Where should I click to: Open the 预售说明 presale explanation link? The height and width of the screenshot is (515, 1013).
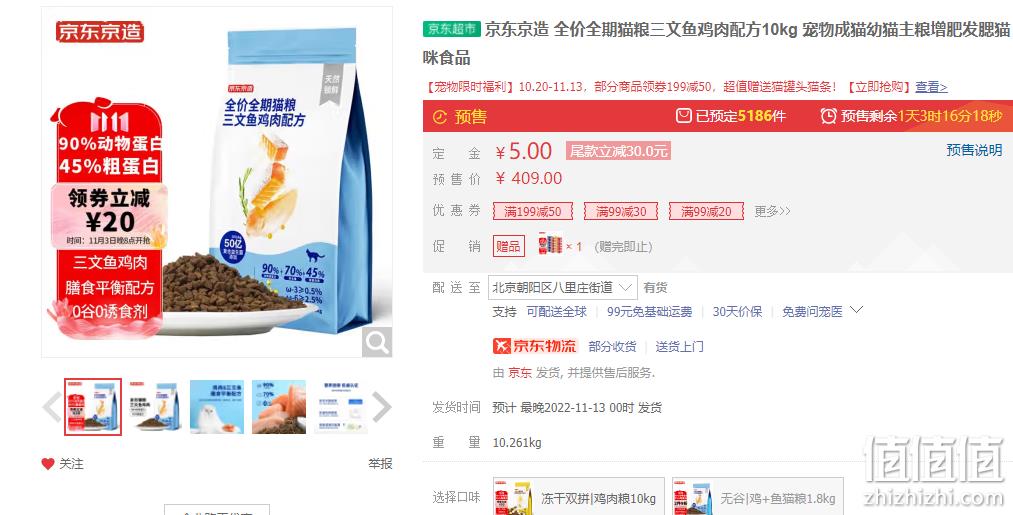pos(974,151)
